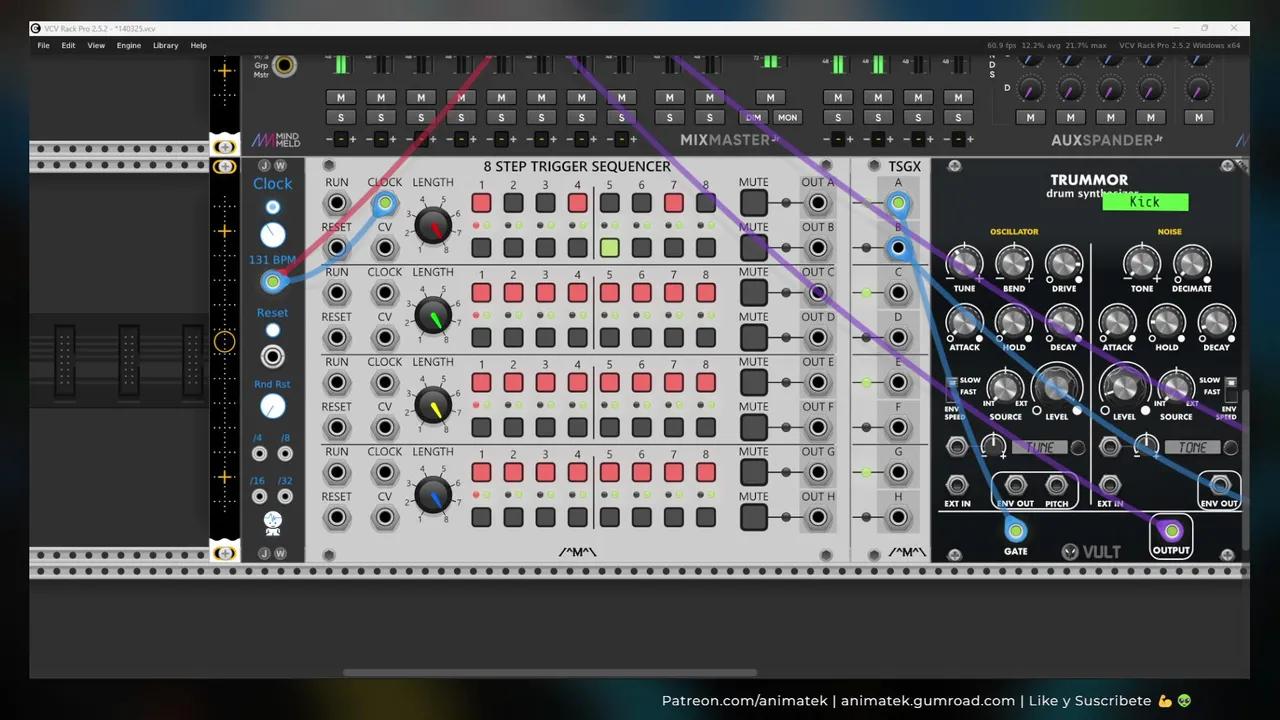Viewport: 1280px width, 720px height.
Task: Toggle the MUTE button for OUT D
Action: 754,338
